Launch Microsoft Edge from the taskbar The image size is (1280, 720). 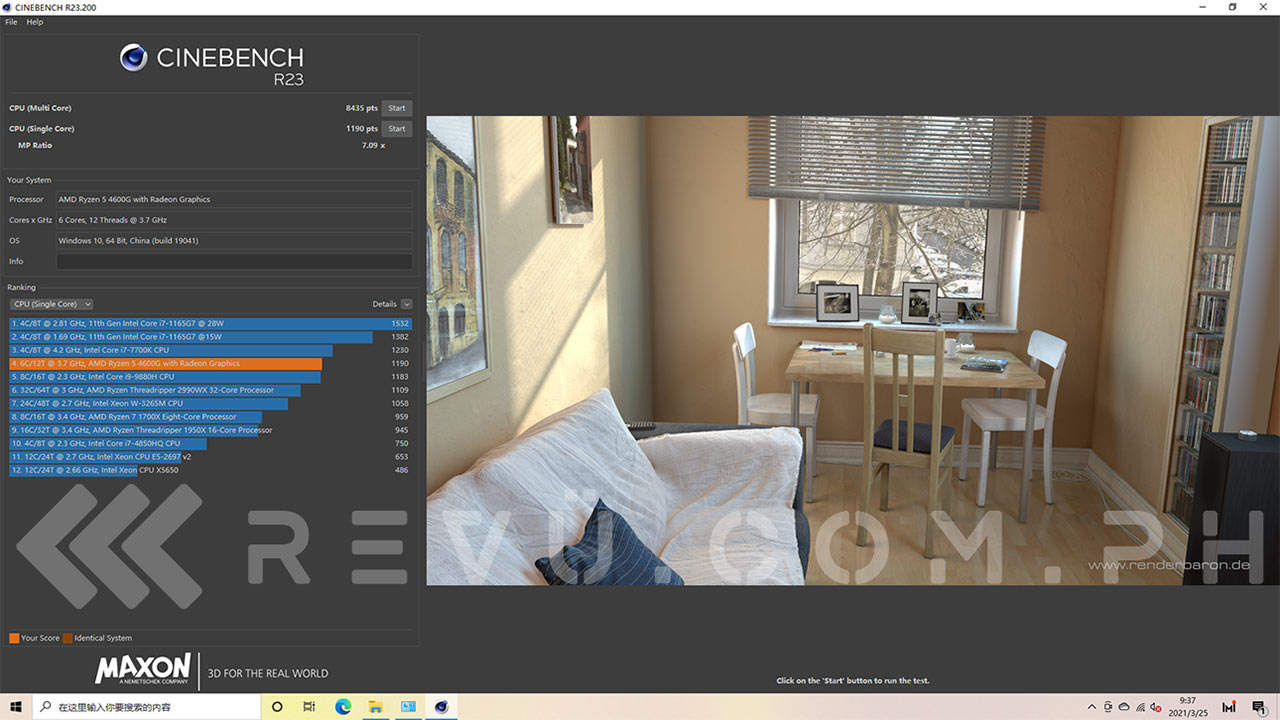tap(343, 707)
